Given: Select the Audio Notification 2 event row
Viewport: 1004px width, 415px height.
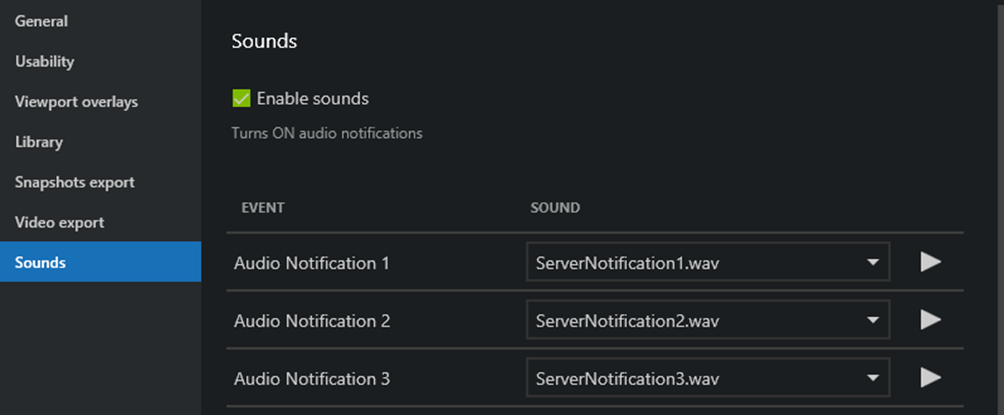Looking at the screenshot, I should pos(311,321).
